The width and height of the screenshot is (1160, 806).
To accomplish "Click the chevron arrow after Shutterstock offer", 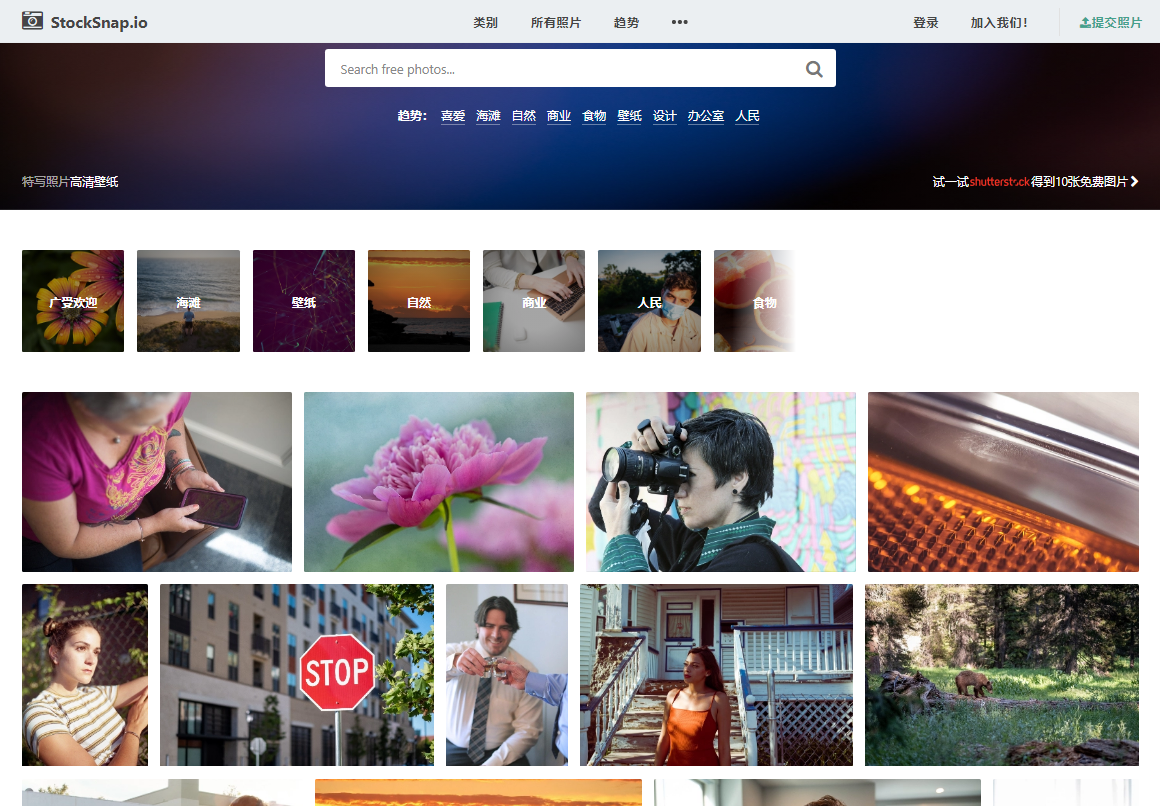I will point(1134,182).
